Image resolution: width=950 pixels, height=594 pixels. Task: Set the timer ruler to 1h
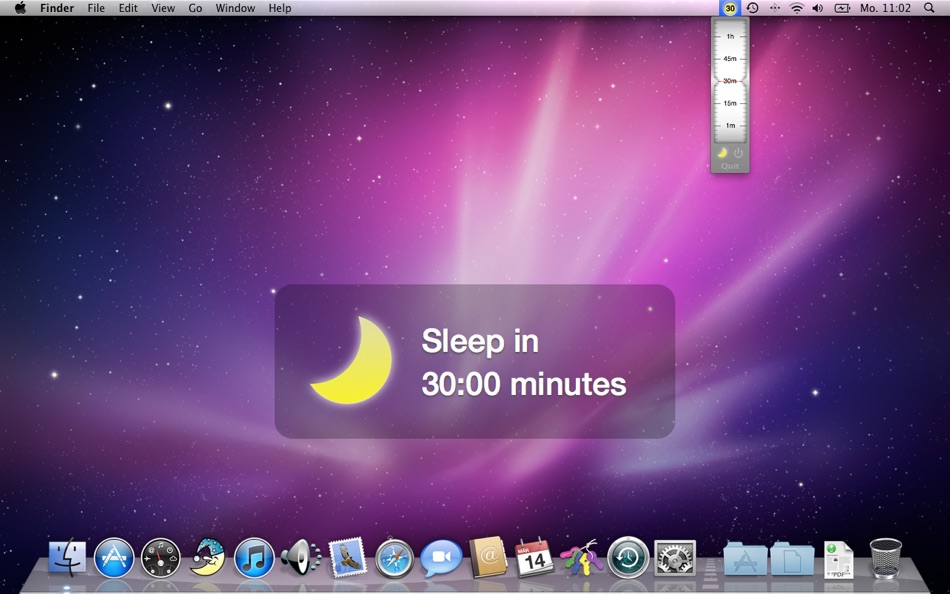(730, 36)
